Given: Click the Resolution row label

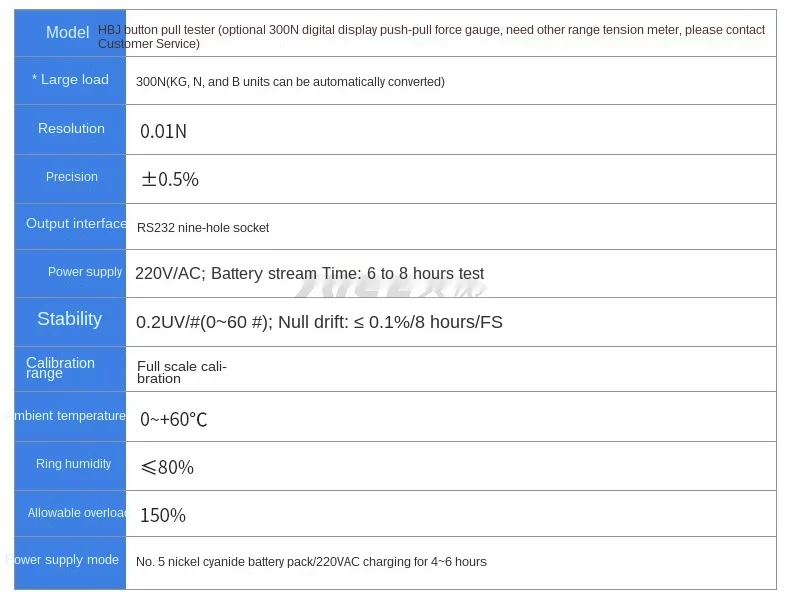Looking at the screenshot, I should pyautogui.click(x=71, y=128).
